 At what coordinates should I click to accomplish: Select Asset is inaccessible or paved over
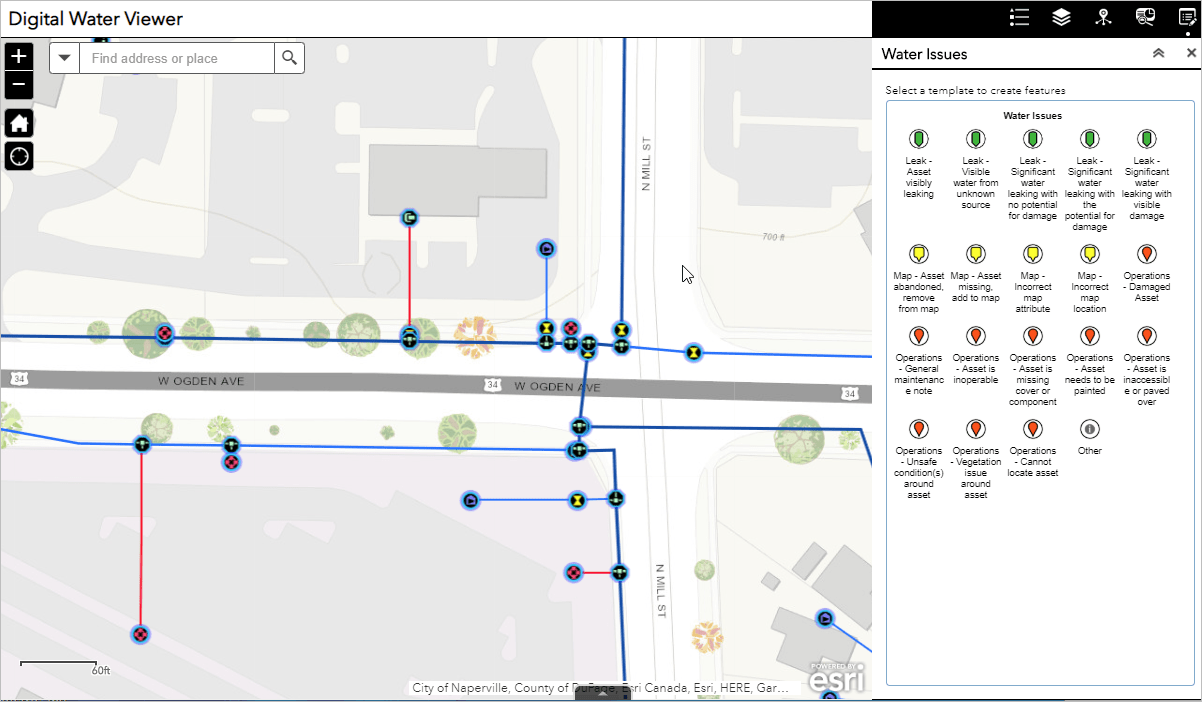[x=1147, y=367]
